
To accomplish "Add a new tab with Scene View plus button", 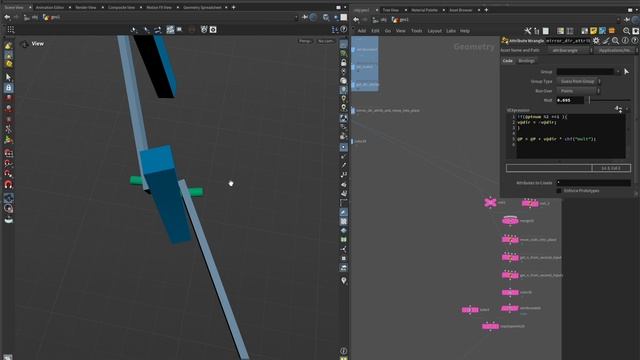I will [233, 7].
